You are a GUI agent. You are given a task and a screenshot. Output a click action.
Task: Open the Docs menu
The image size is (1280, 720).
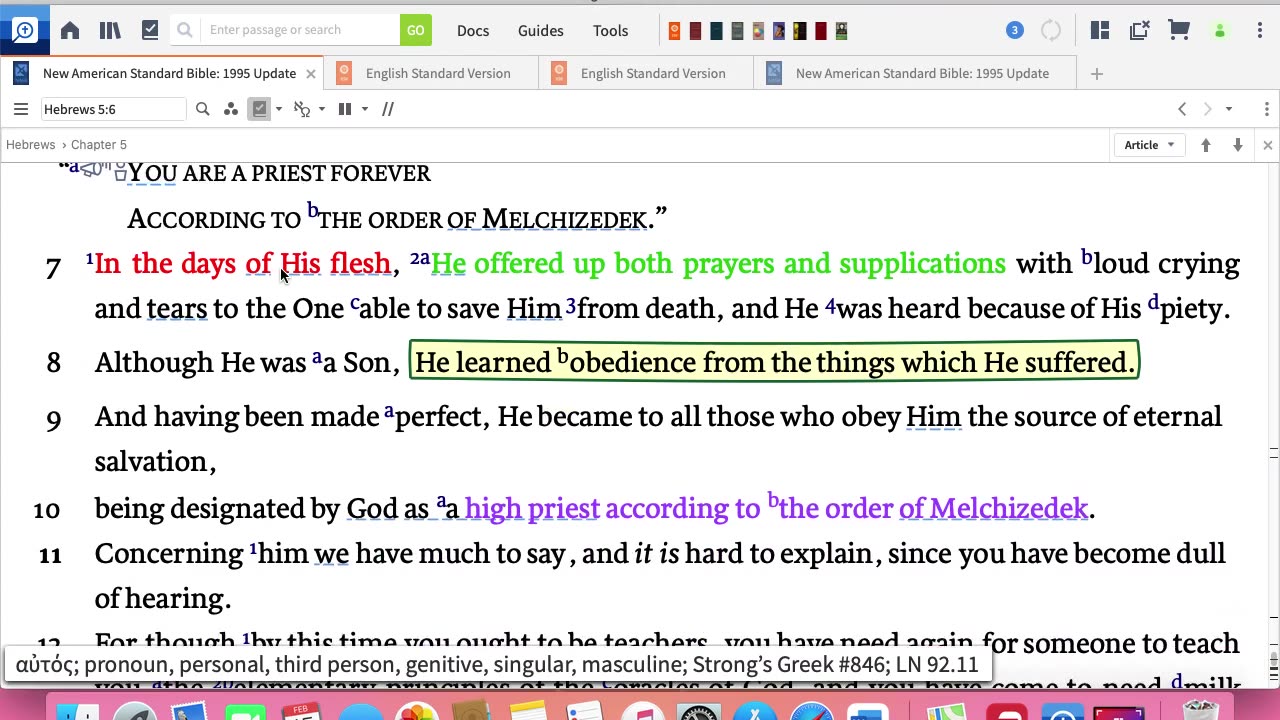[x=473, y=31]
